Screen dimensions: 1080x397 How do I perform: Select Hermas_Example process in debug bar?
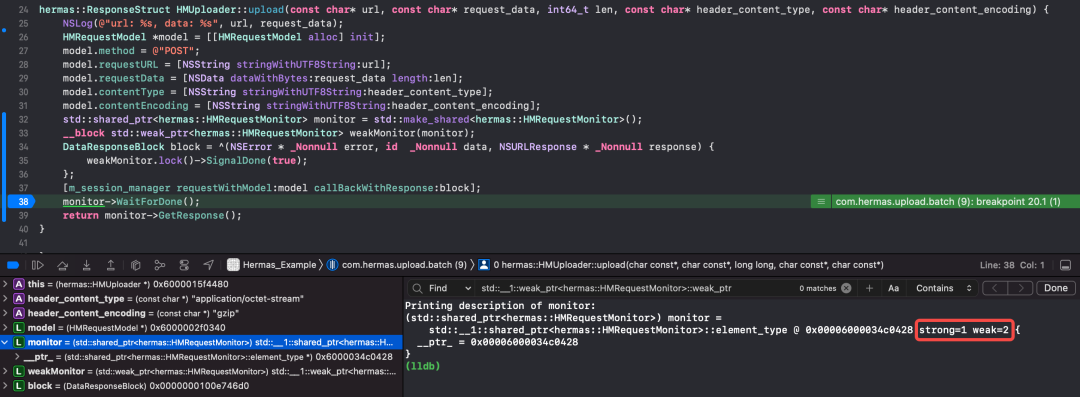point(271,265)
